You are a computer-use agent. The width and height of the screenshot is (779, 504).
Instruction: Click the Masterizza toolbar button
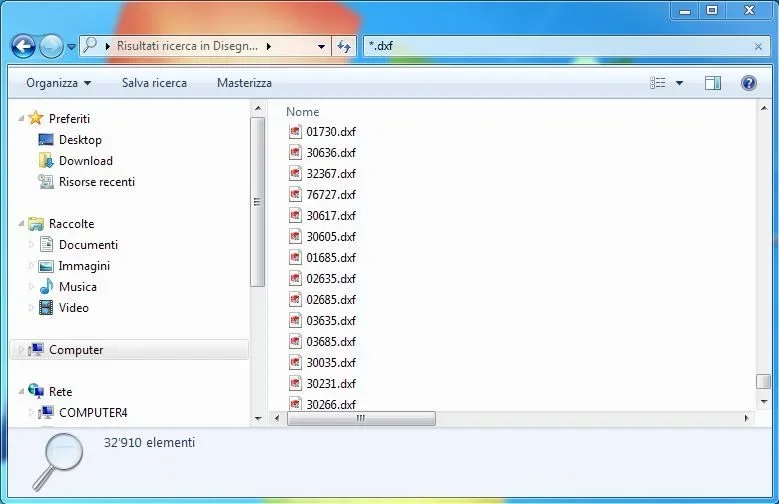coord(244,83)
